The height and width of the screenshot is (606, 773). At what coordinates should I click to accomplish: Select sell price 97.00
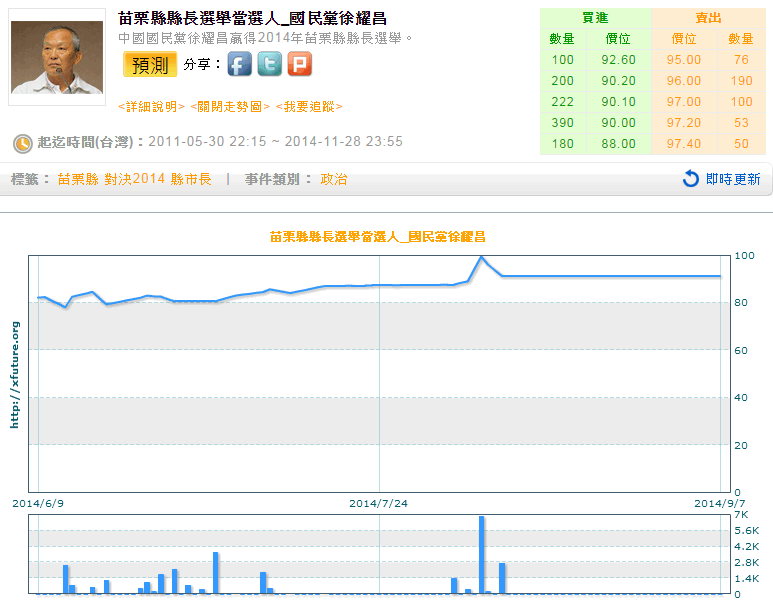pyautogui.click(x=684, y=102)
